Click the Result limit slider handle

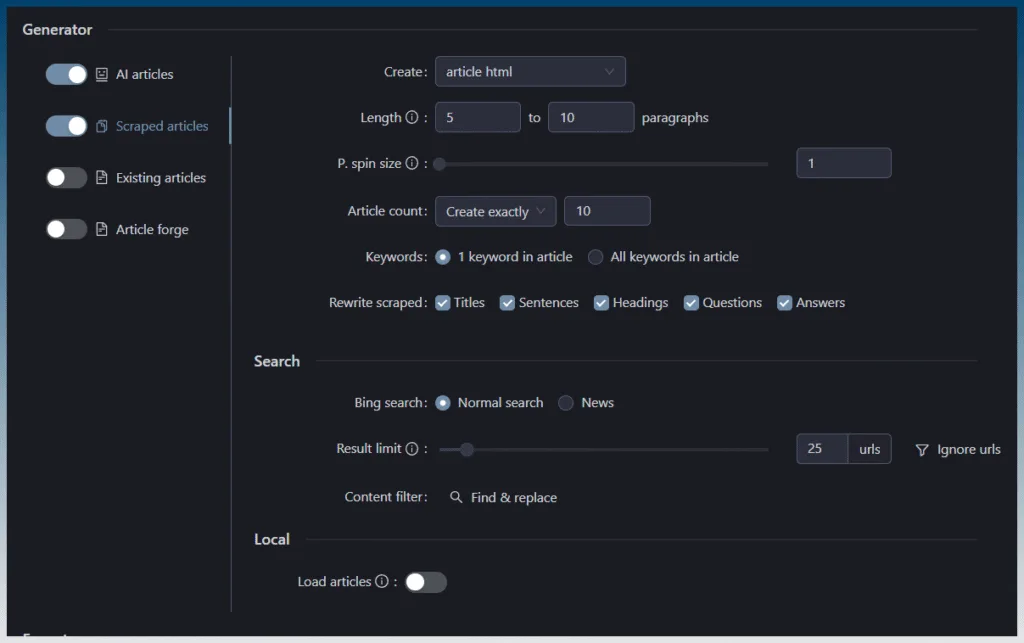(467, 449)
